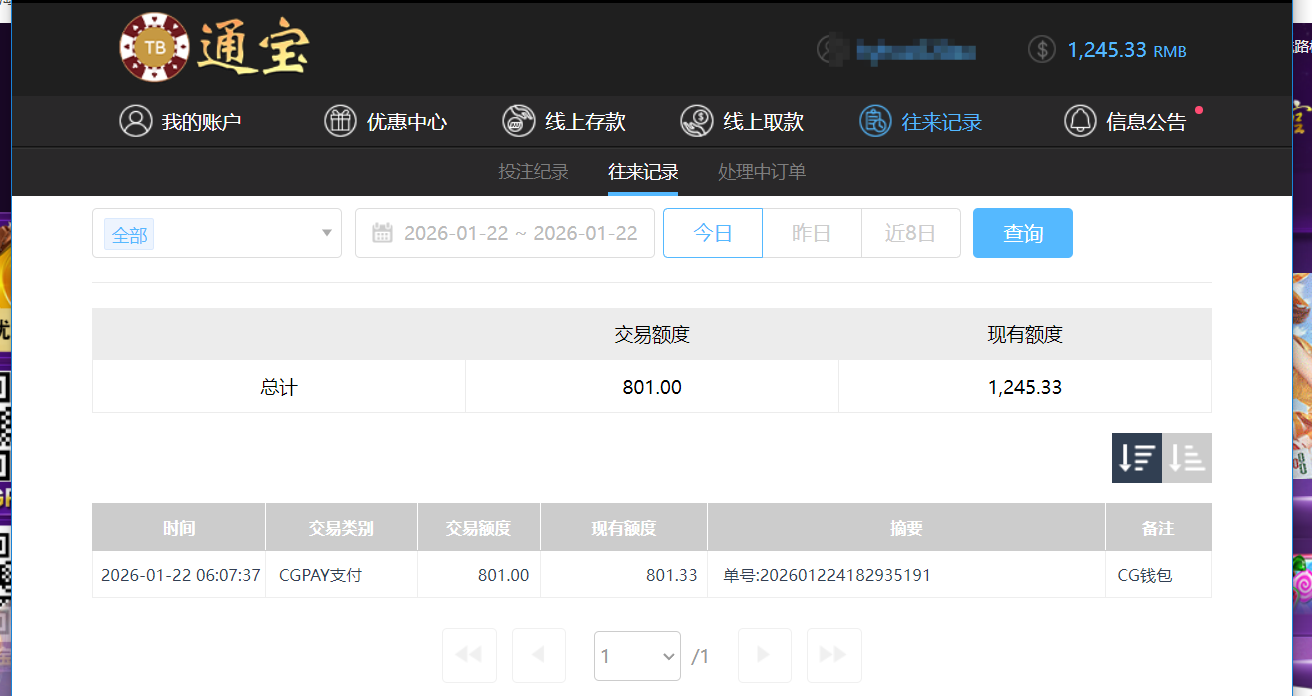1312x696 pixels.
Task: Switch to the 投注纪录 tab
Action: coord(533,171)
